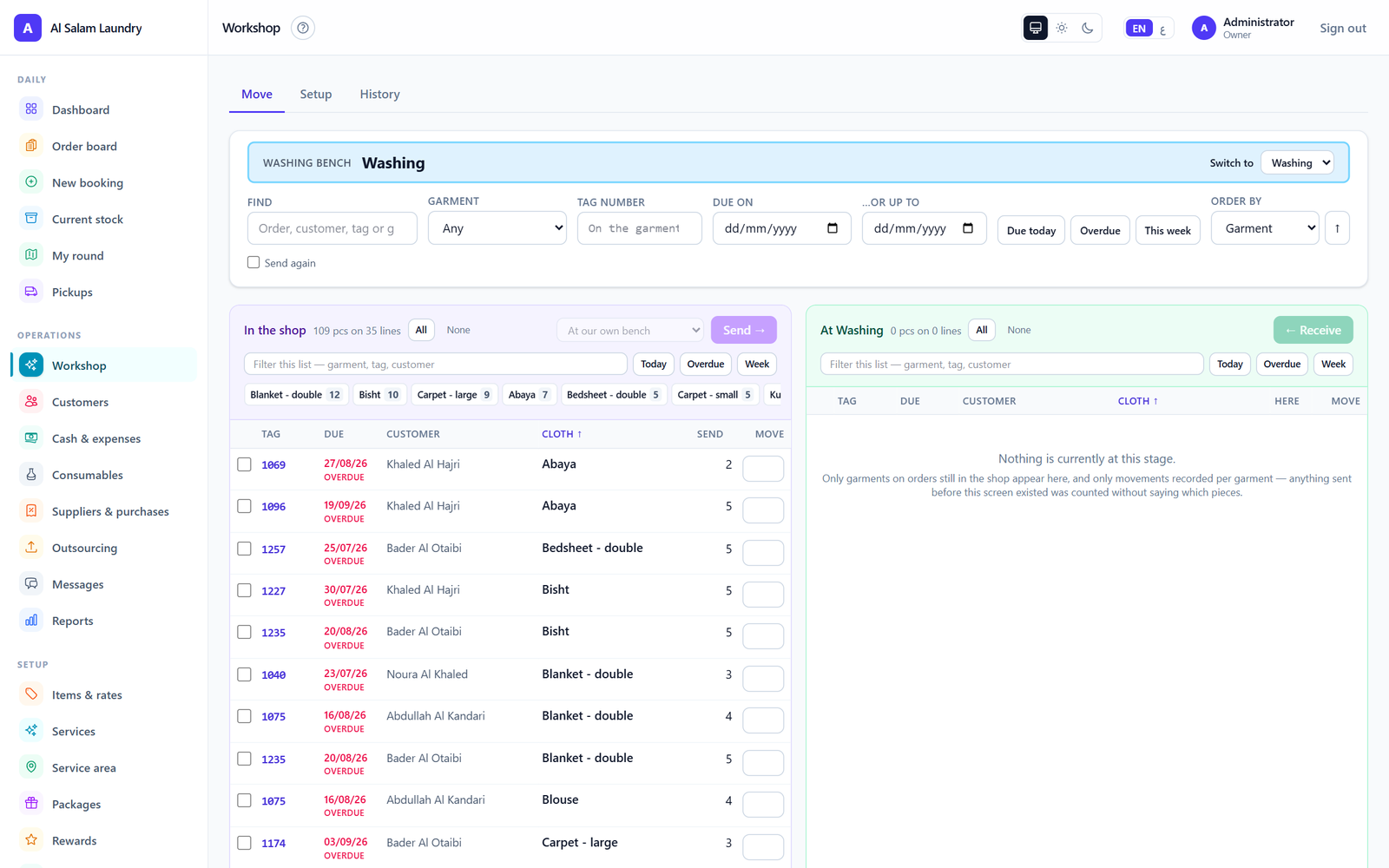Open the Due on date picker
The image size is (1389, 868).
(832, 228)
